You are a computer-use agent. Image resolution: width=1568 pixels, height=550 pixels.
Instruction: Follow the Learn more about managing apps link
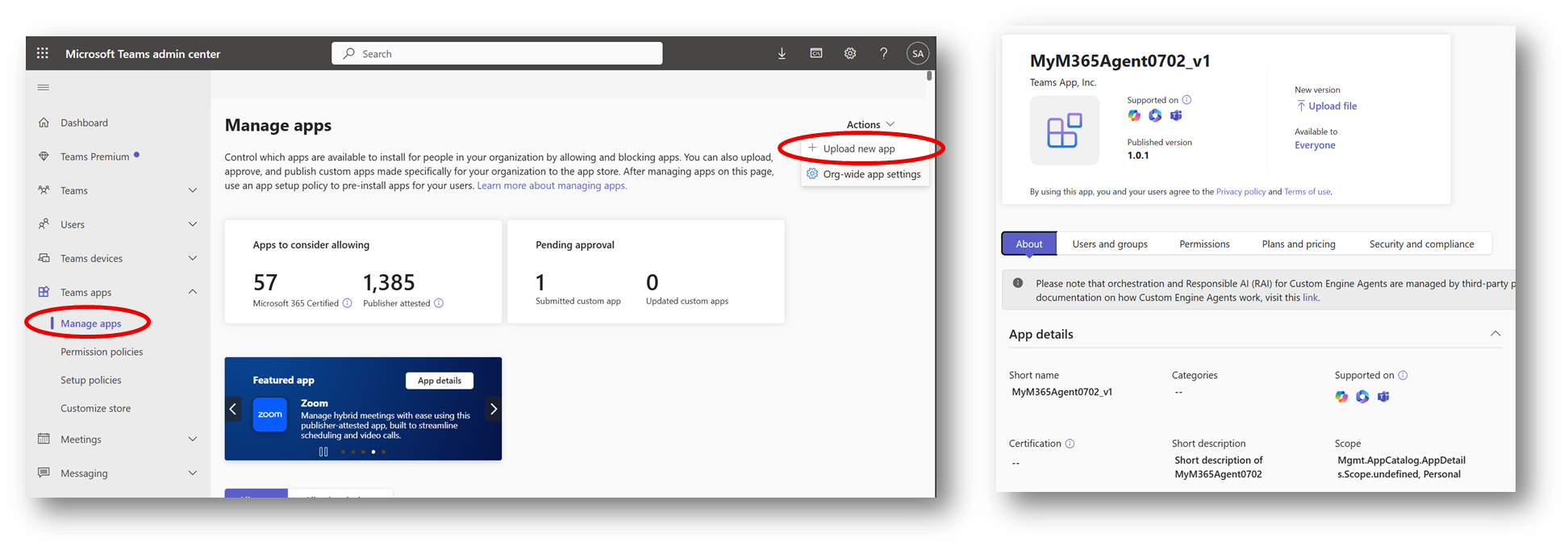[x=552, y=185]
